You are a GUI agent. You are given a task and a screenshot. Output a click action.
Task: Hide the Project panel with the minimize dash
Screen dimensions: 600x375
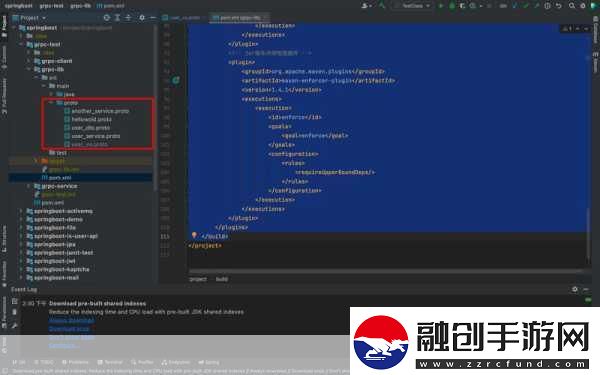(153, 18)
